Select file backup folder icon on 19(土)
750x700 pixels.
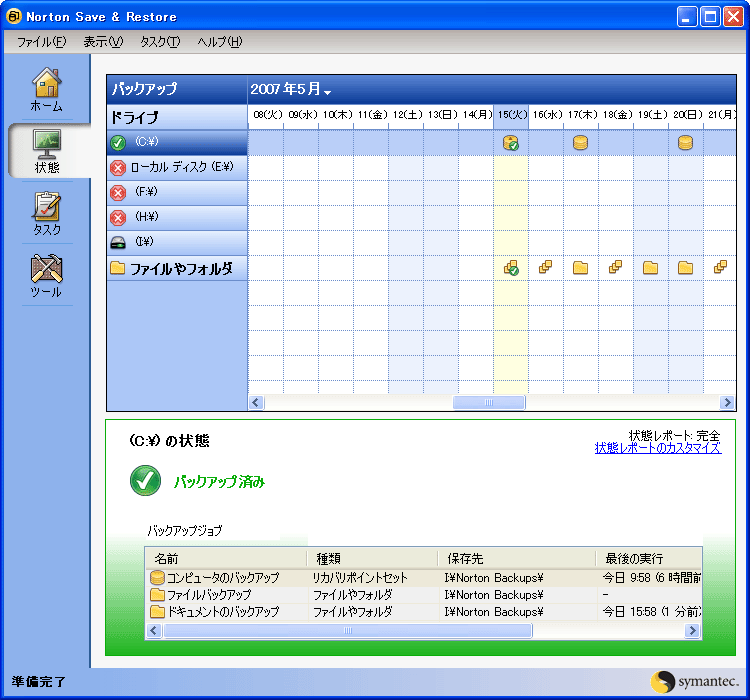tap(650, 267)
